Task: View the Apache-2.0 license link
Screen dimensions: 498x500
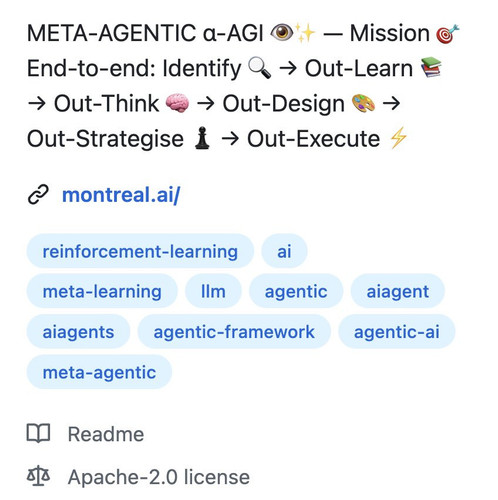Action: (159, 477)
